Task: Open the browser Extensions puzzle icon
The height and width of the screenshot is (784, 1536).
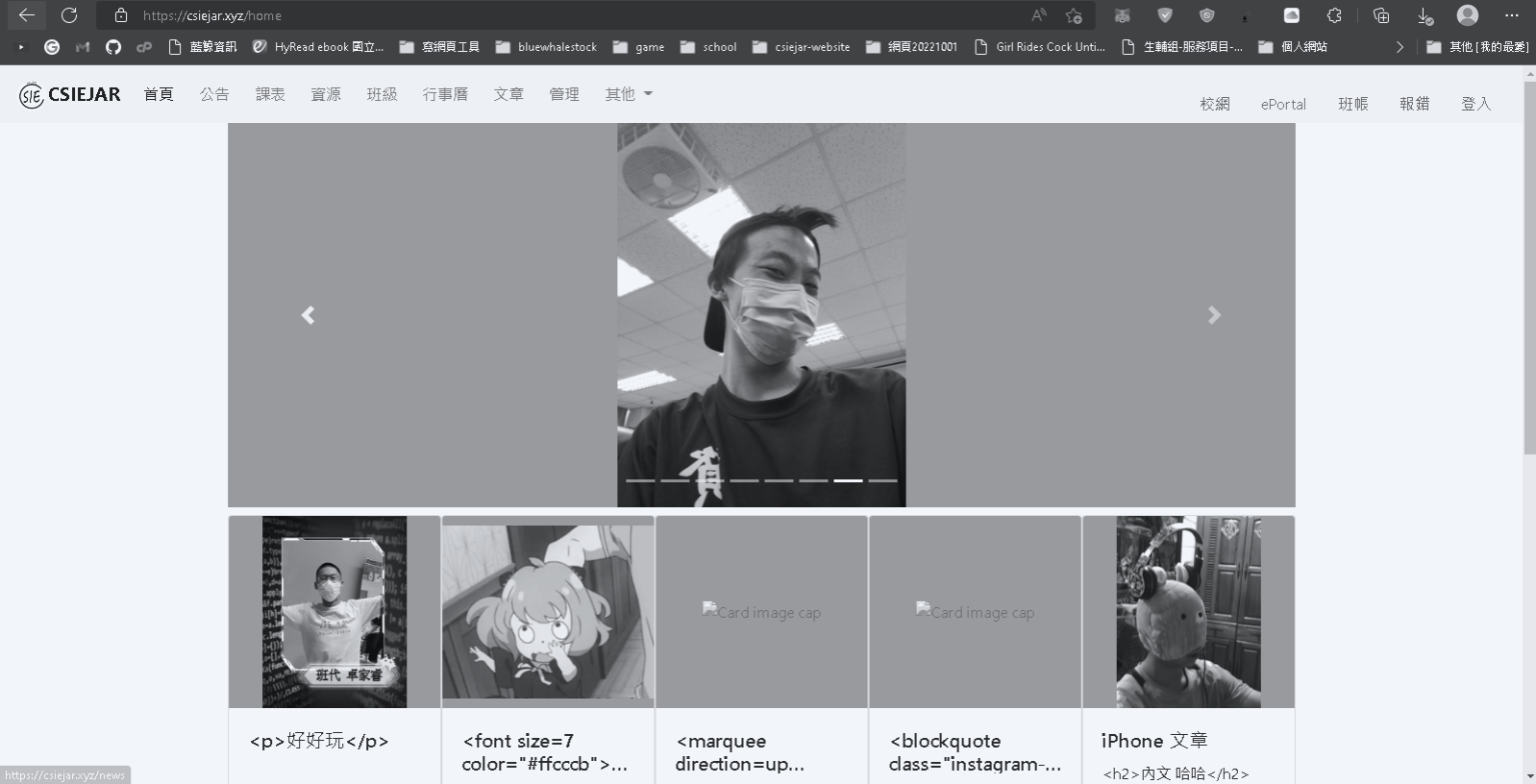Action: point(1334,15)
